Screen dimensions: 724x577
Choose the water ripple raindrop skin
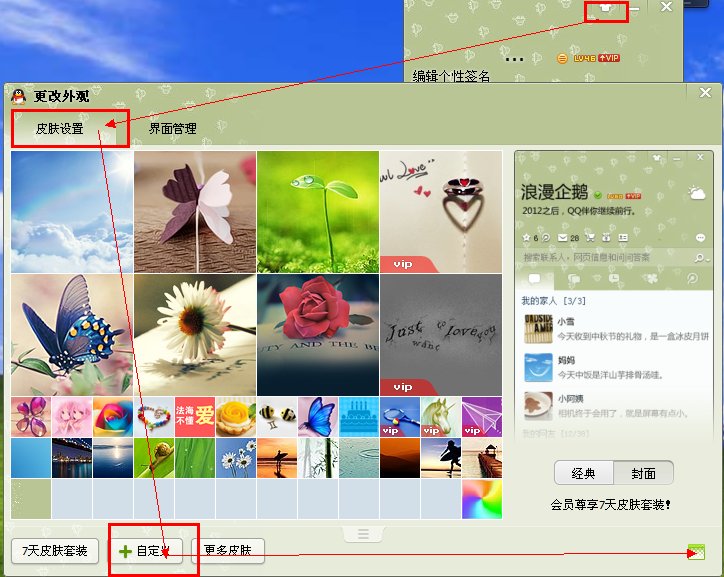click(x=359, y=458)
